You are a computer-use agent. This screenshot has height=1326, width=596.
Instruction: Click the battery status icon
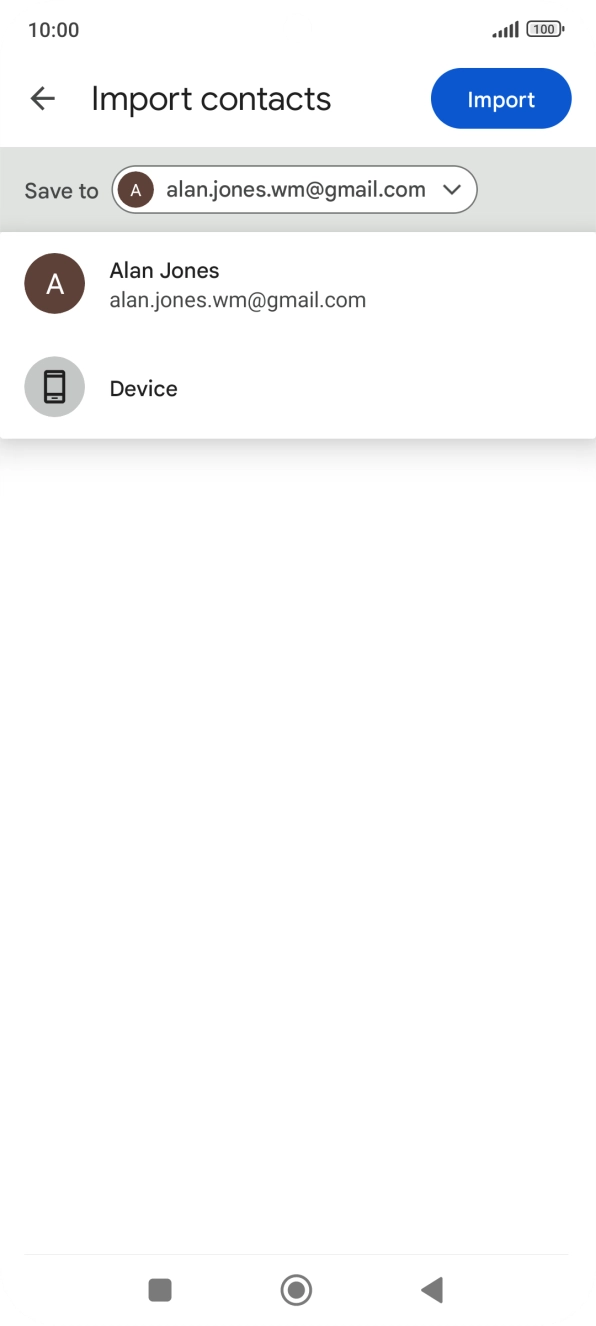click(x=545, y=30)
